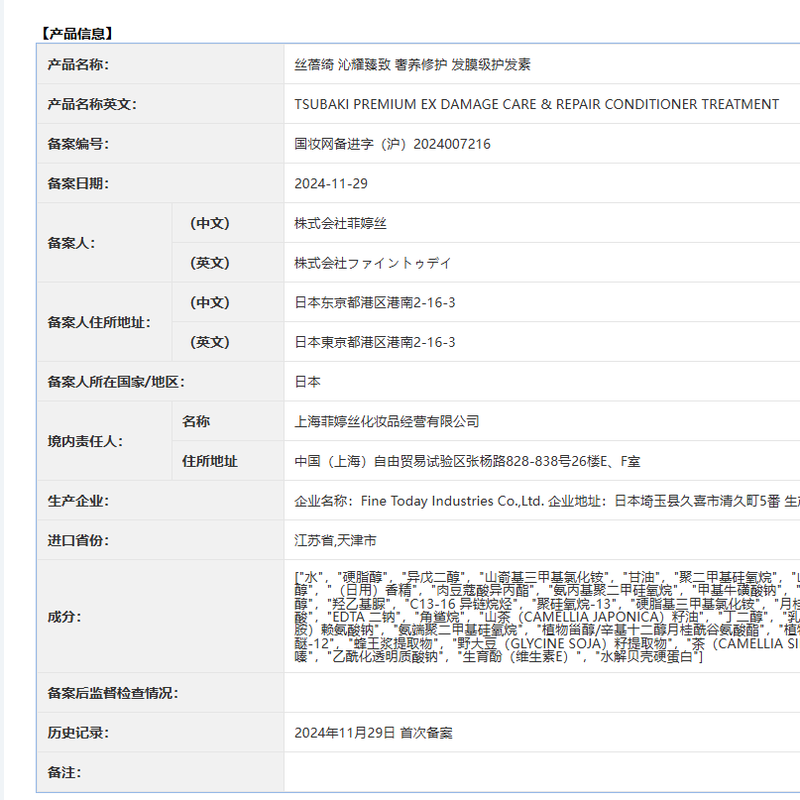Click the filing date 2024-11-29
Screen dimensions: 800x800
(x=331, y=183)
